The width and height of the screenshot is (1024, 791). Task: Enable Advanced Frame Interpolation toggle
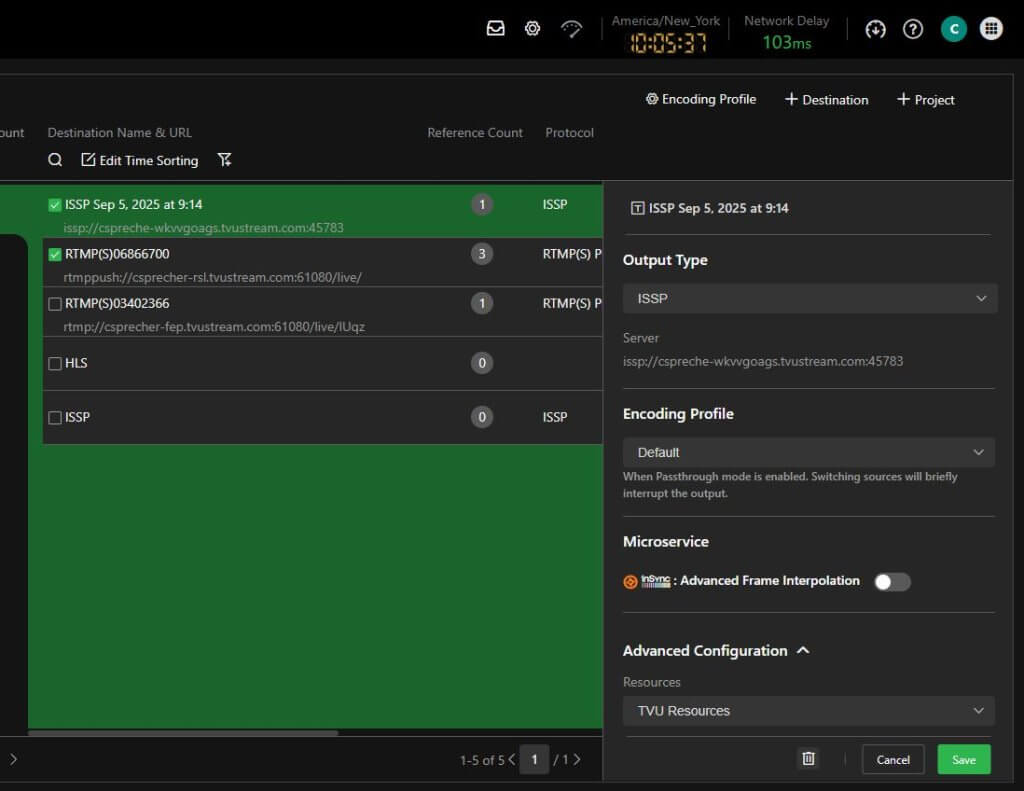click(892, 582)
